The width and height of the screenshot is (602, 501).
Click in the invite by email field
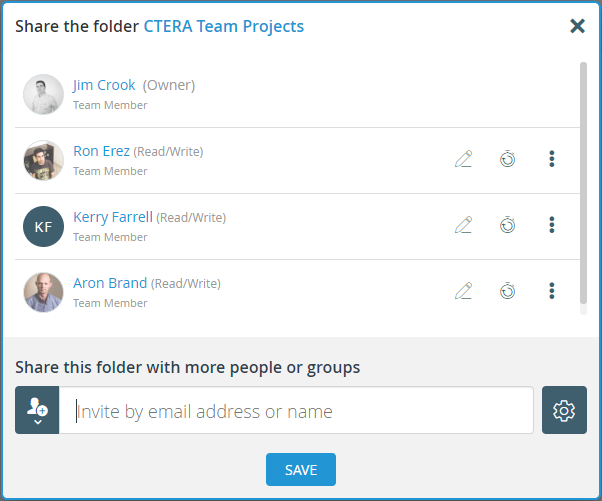click(296, 411)
